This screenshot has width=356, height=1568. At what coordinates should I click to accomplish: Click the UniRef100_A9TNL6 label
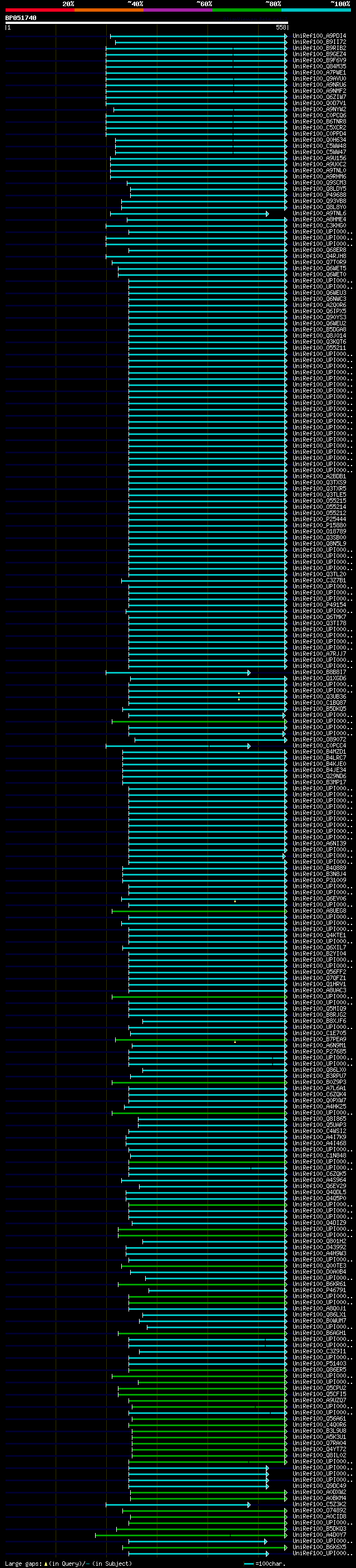pos(319,214)
